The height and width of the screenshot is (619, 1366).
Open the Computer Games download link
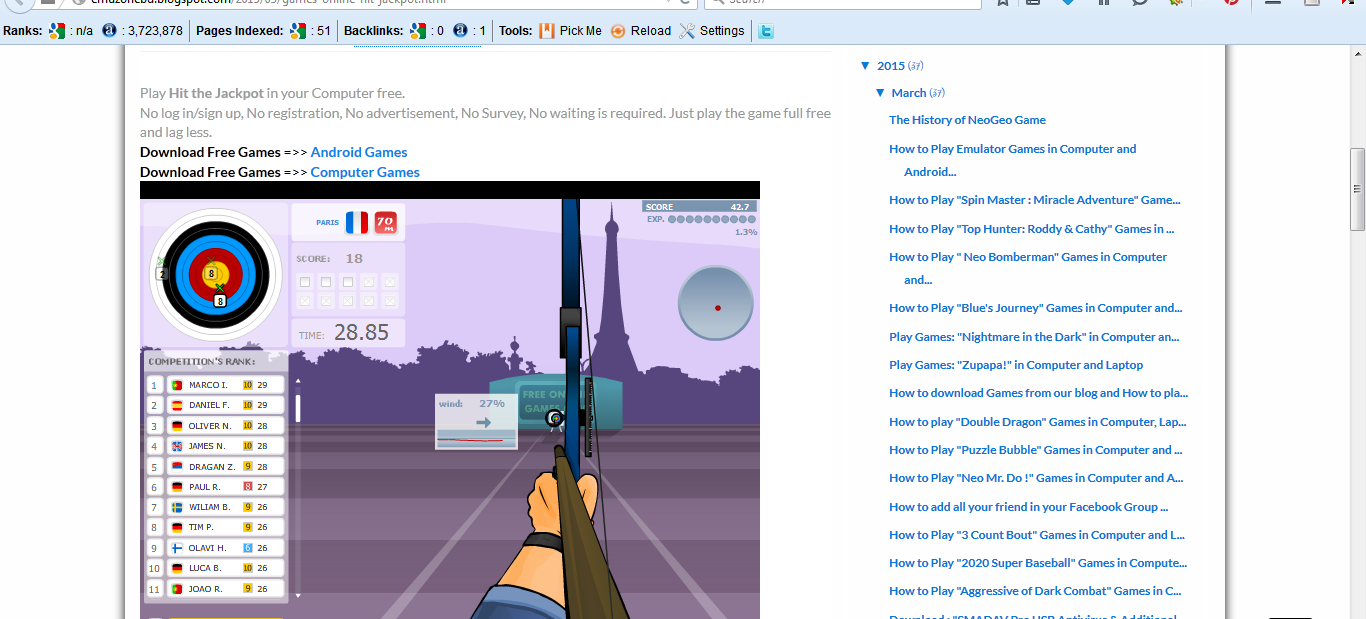pos(365,172)
